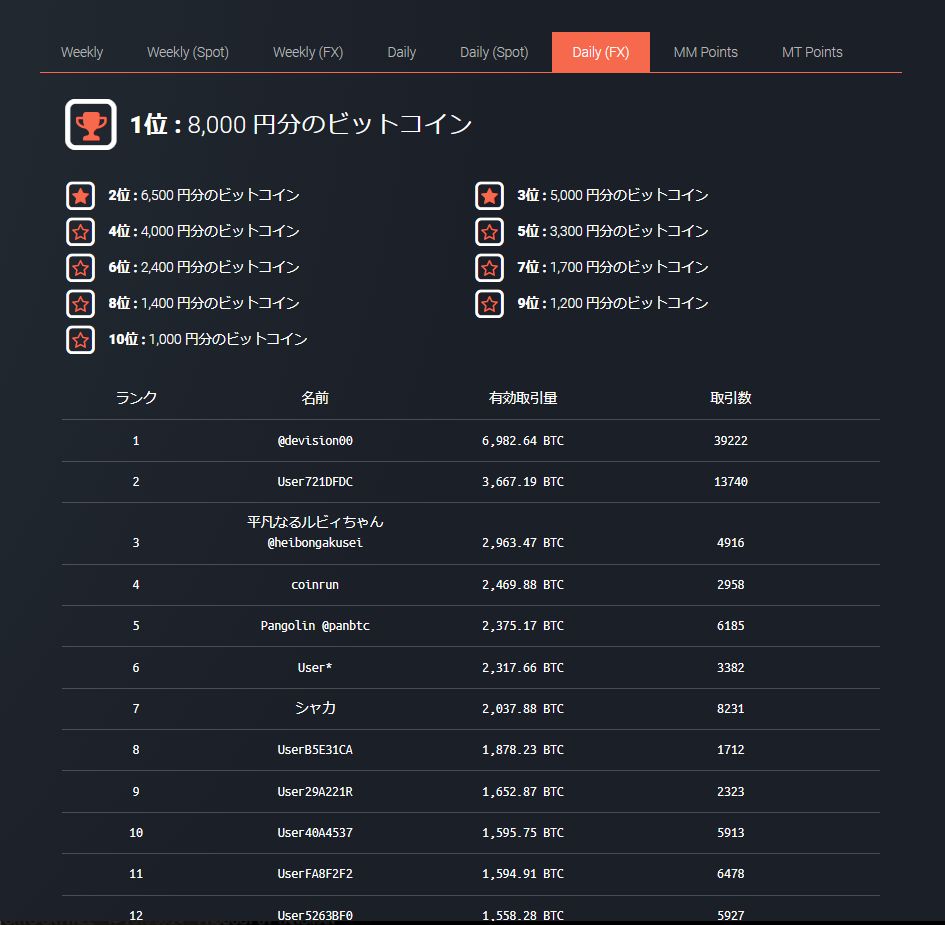The width and height of the screenshot is (945, 925).
Task: Click the 1位 8,000 円分のビットコイン heading
Action: (x=301, y=125)
